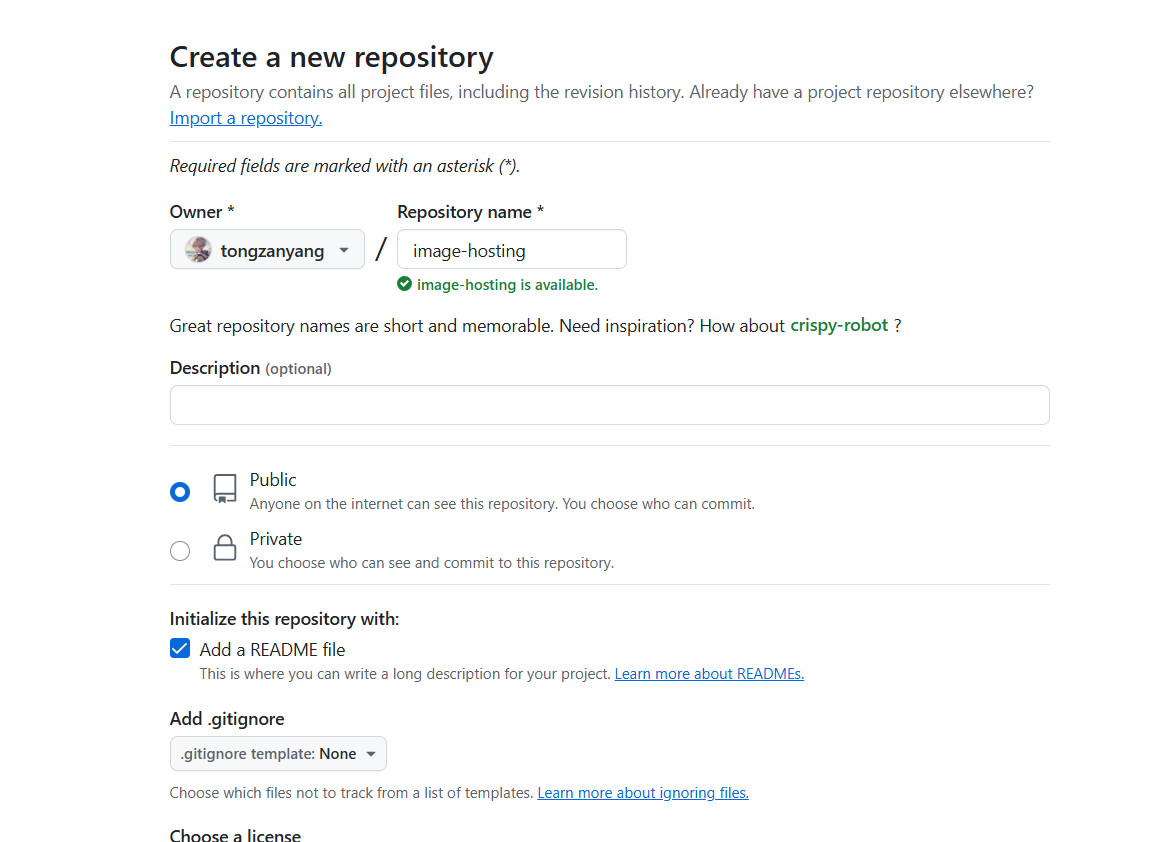Uncheck the Add a README file checkbox
Viewport: 1167px width, 842px height.
pyautogui.click(x=180, y=649)
